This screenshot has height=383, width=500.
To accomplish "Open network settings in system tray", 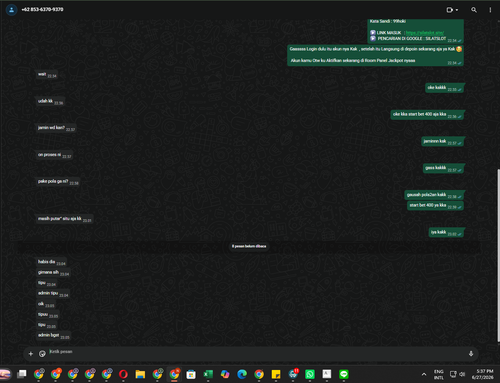I will pos(453,374).
